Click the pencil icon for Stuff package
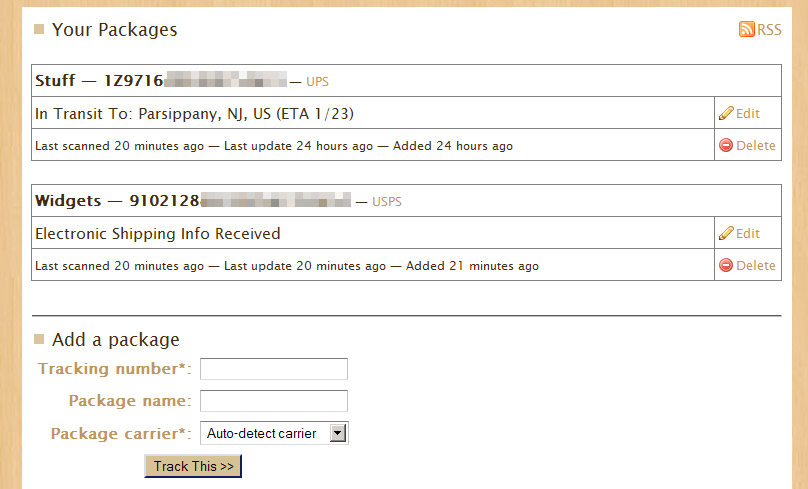The width and height of the screenshot is (808, 489). click(x=726, y=113)
